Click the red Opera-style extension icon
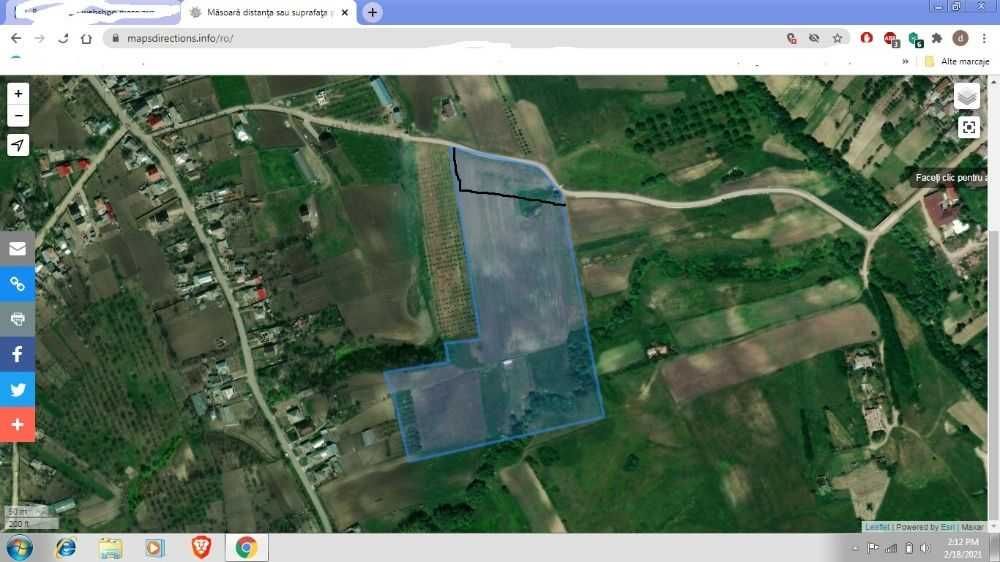Screen dimensions: 1000x562 click(866, 38)
